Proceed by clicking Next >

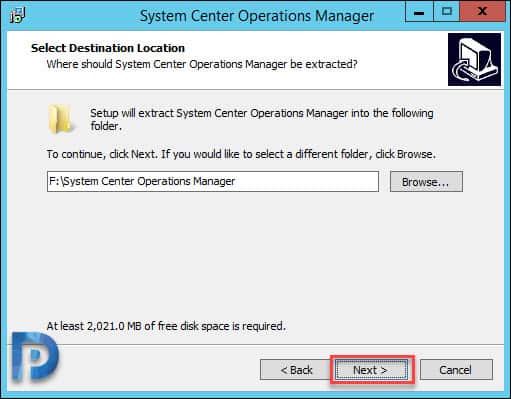[372, 370]
